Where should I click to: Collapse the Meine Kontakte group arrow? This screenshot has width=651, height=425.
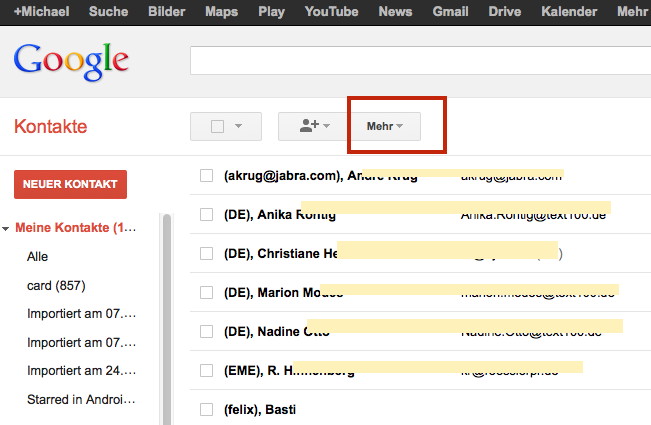tap(6, 228)
